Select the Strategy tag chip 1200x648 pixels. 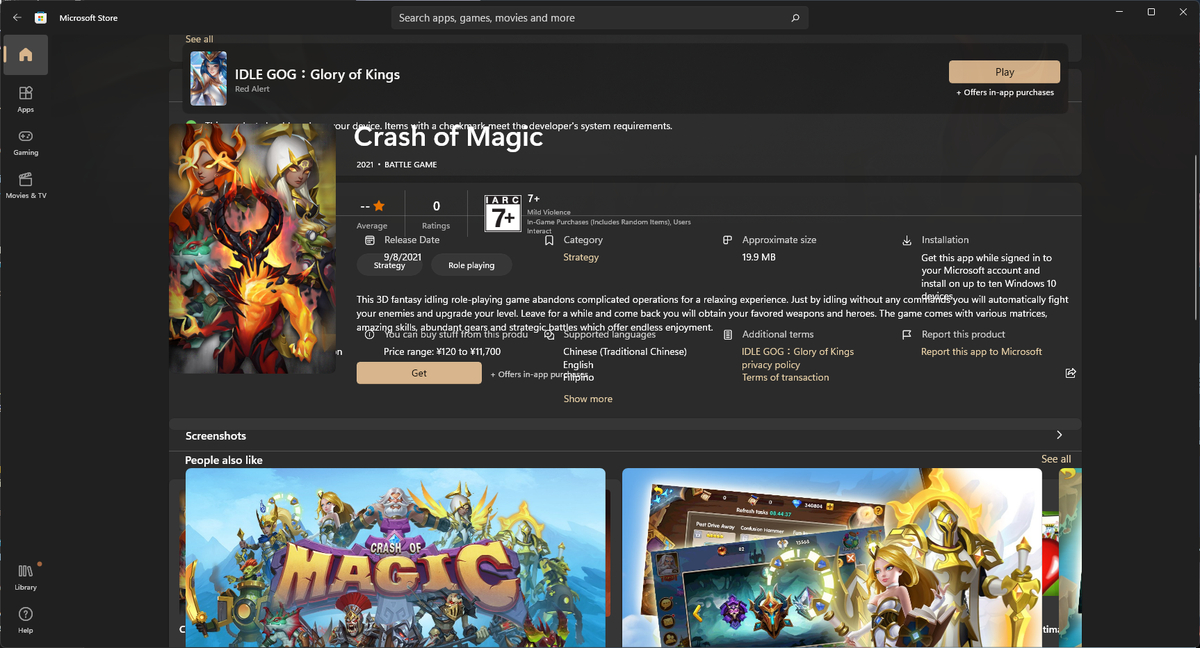coord(389,265)
